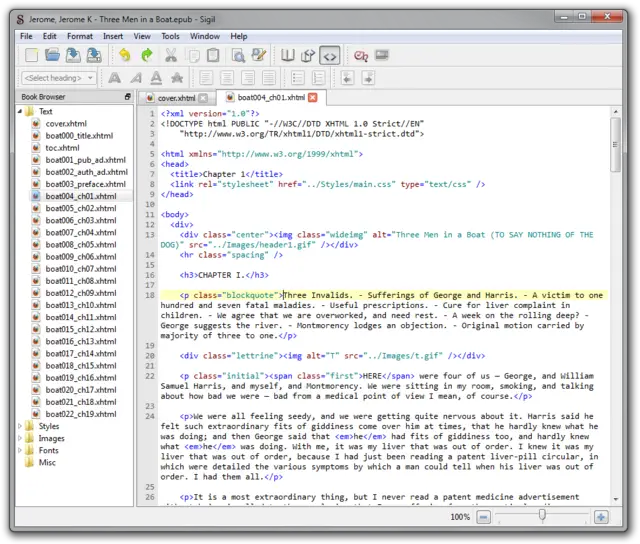Switch to the cover.xhtml tab
The width and height of the screenshot is (640, 544).
pyautogui.click(x=175, y=98)
